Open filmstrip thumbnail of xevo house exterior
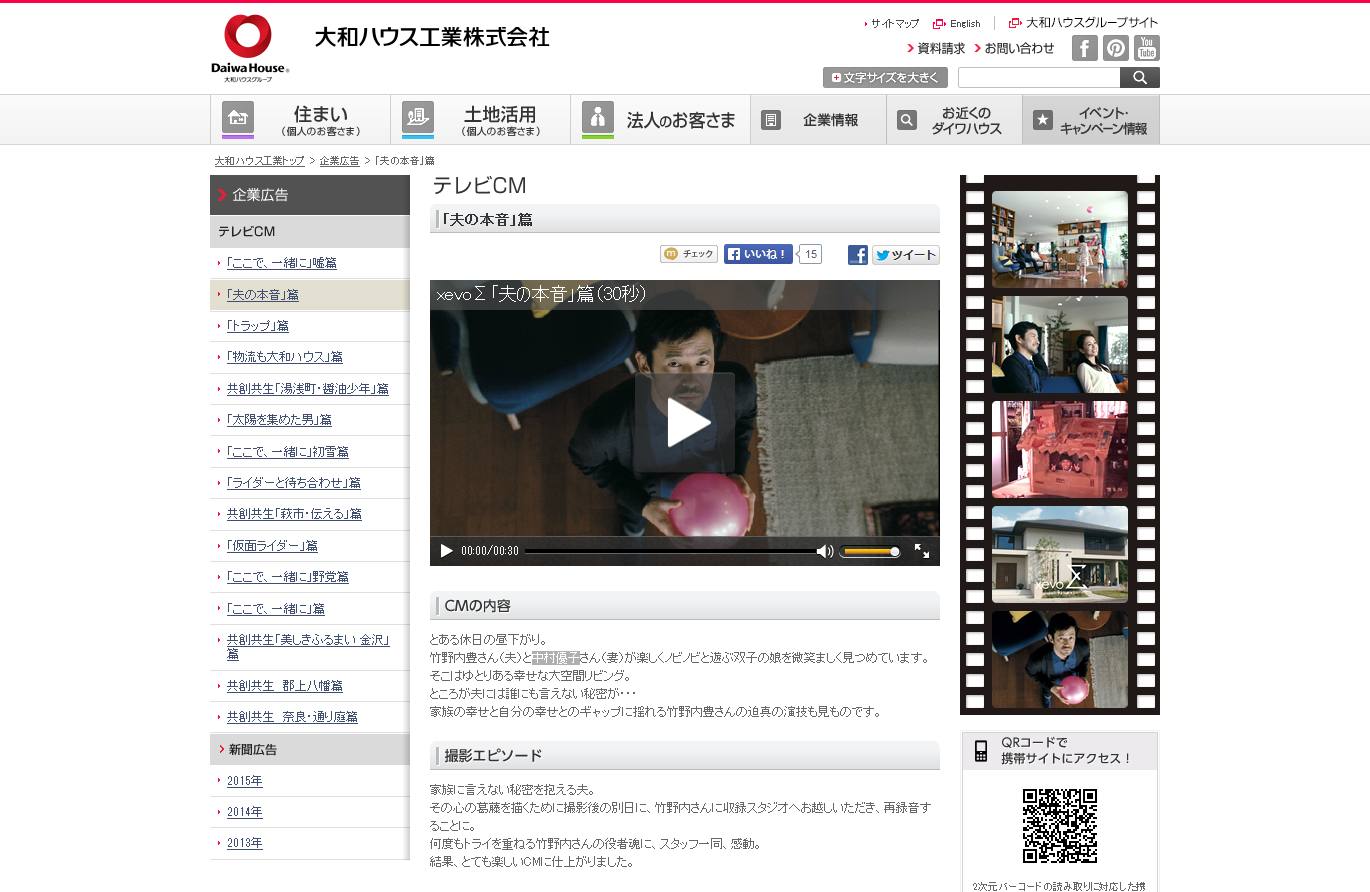 tap(1060, 554)
